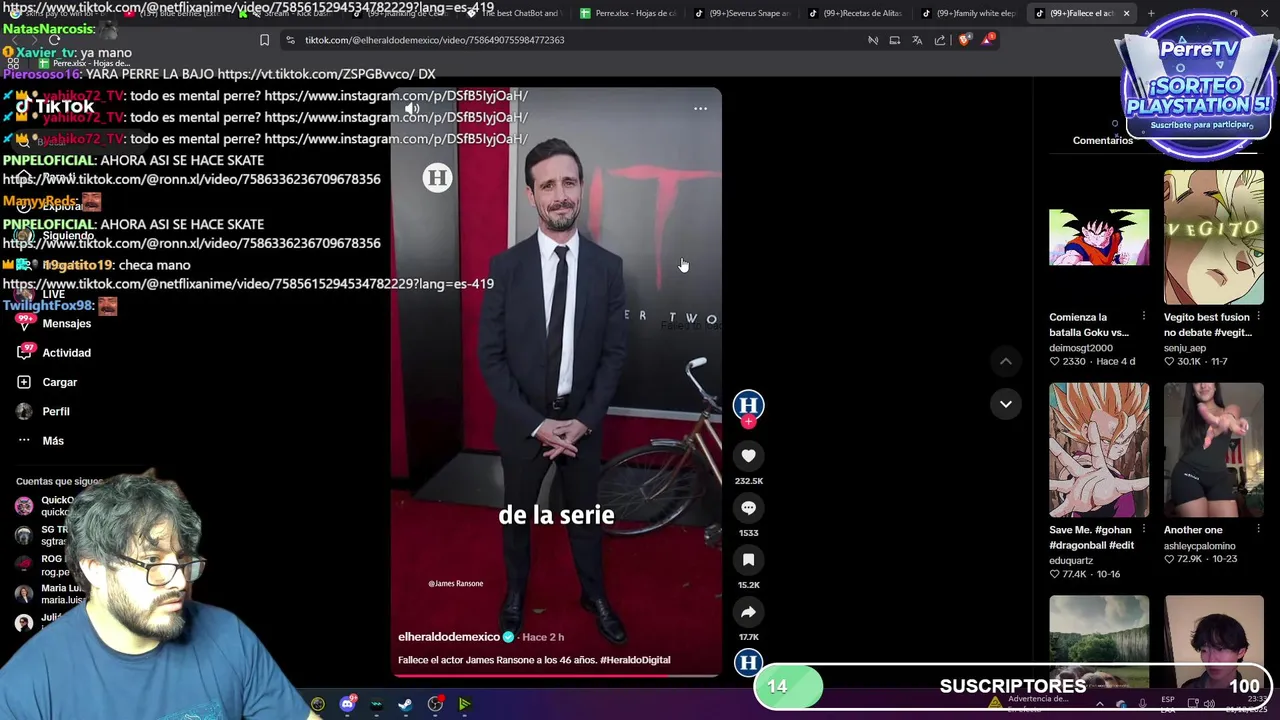Open more options for the Another one card
The image size is (1280, 720).
1258,530
